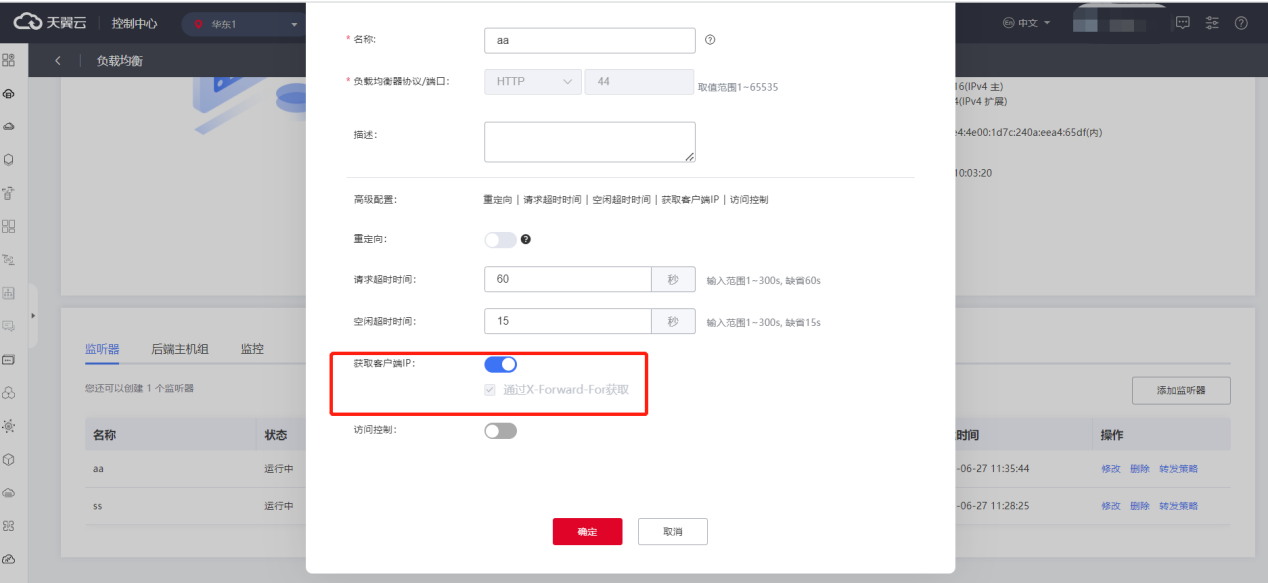Click 修改 for the aa listener row

coord(1111,468)
